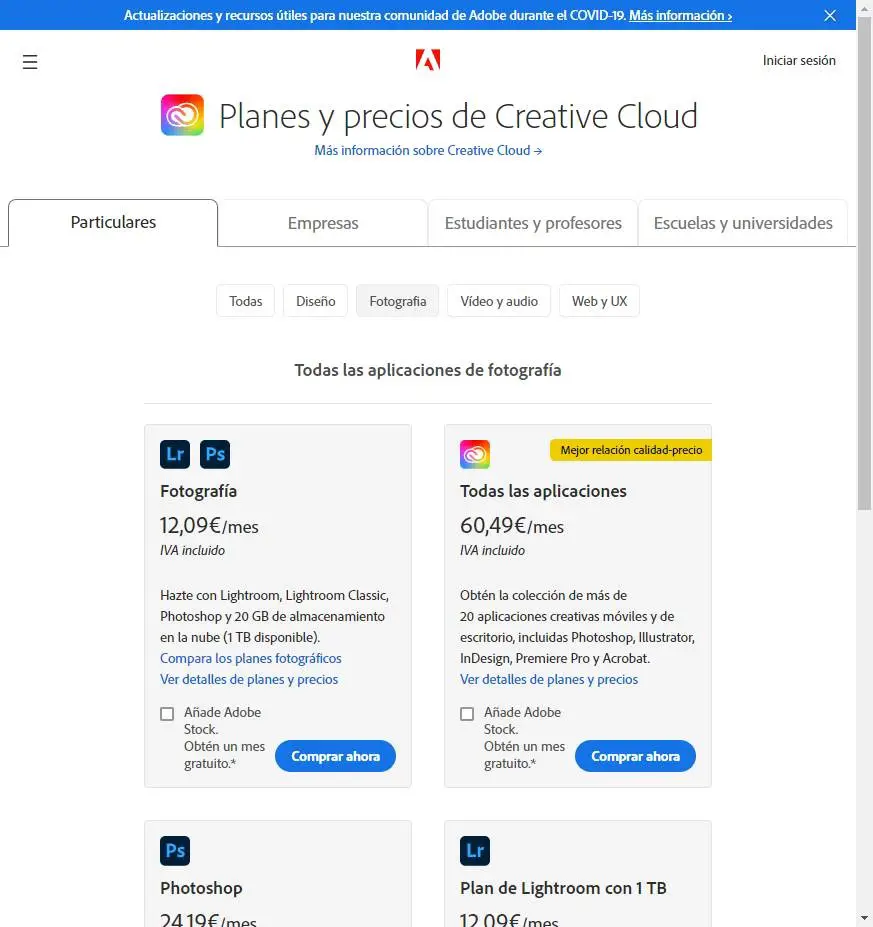The image size is (873, 927).
Task: Click the 12,09€/mes price in Fotografía card
Action: point(209,525)
